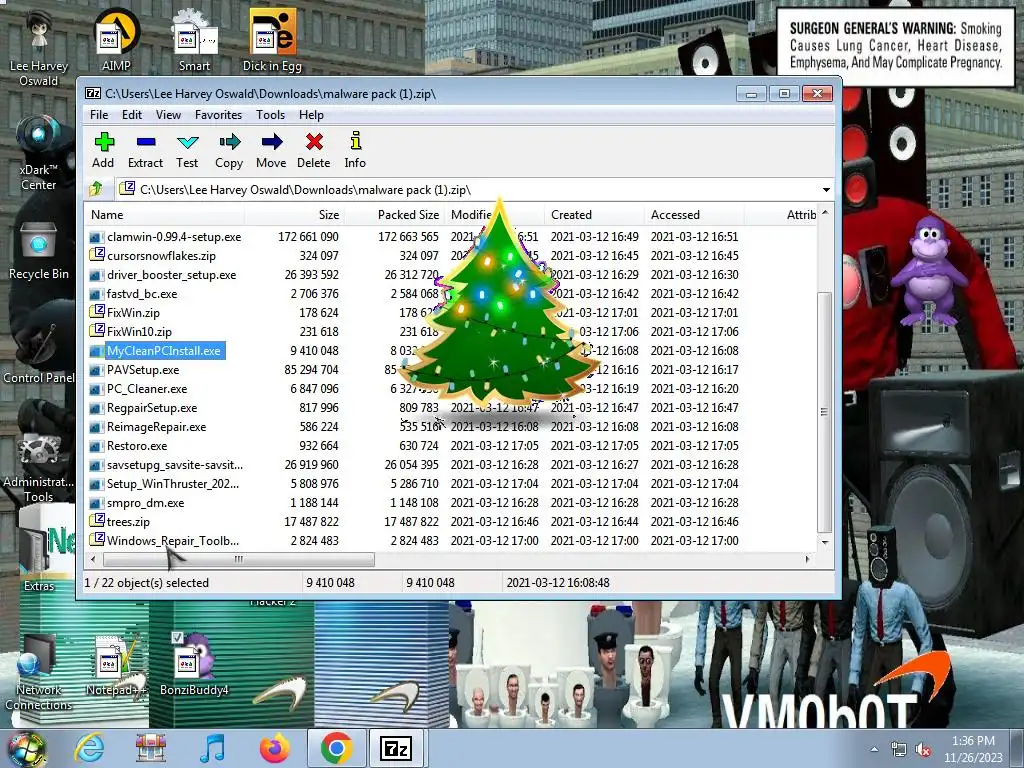Select FixWin.zip archive icon
This screenshot has width=1024, height=768.
97,313
